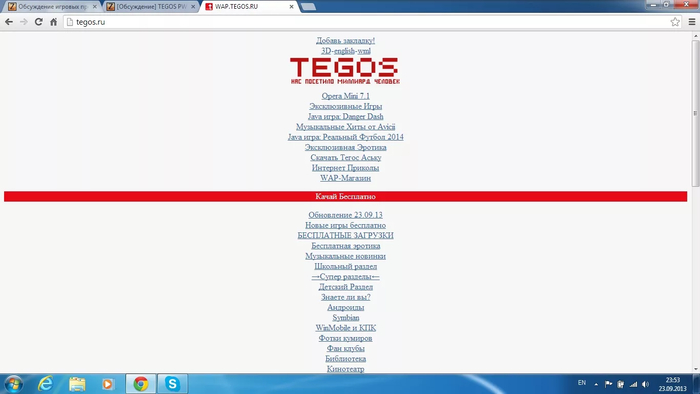This screenshot has height=394, width=700.
Task: Go back with the browser back arrow
Action: click(9, 22)
